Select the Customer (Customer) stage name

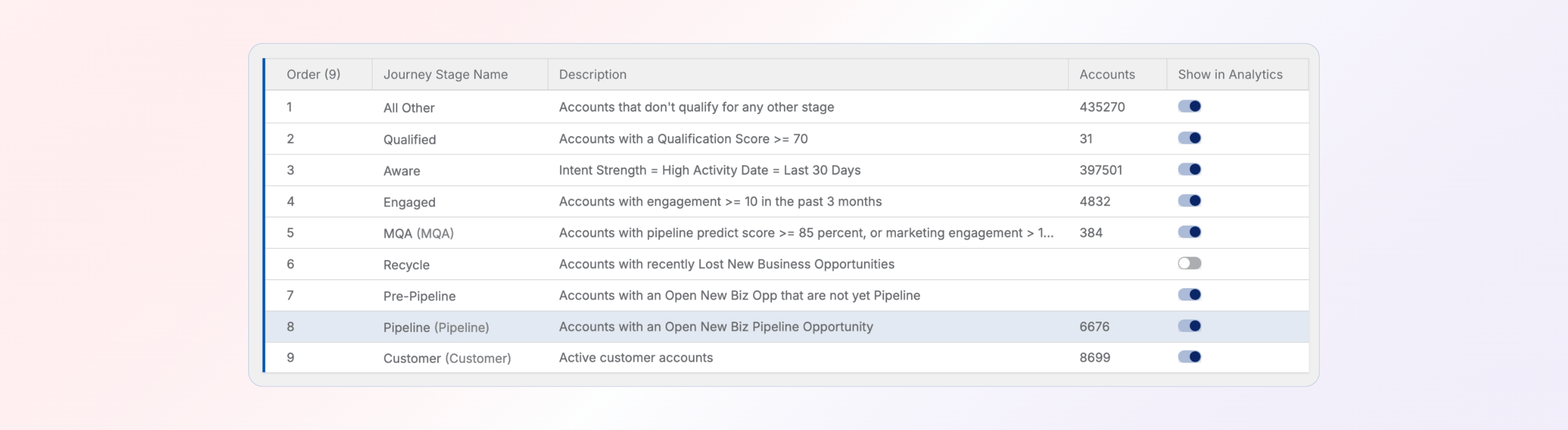coord(447,358)
